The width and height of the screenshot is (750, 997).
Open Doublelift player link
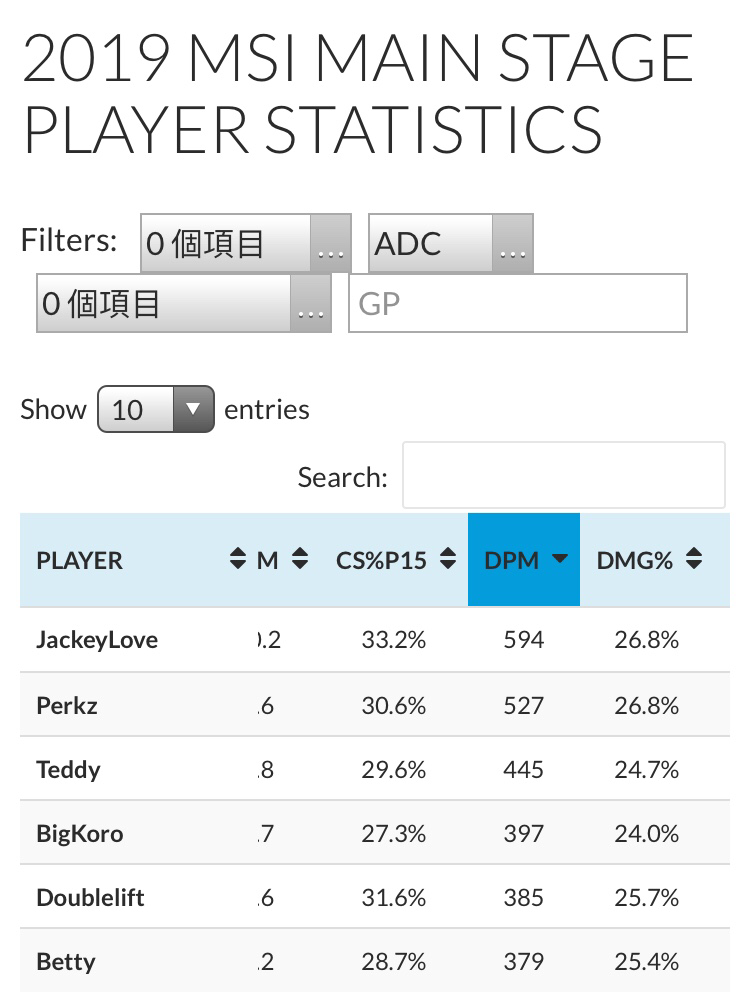tap(90, 897)
